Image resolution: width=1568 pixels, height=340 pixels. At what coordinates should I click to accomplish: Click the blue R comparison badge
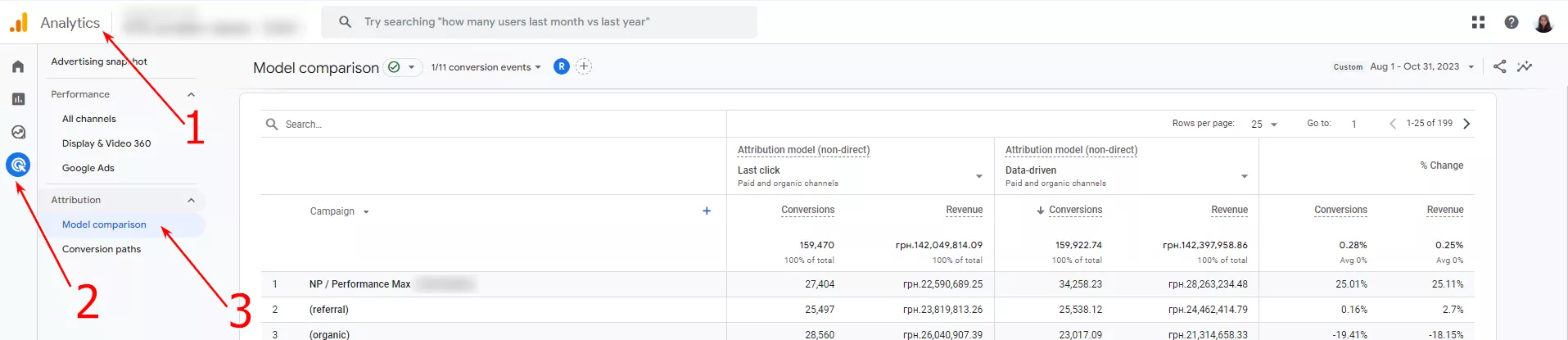pos(561,66)
